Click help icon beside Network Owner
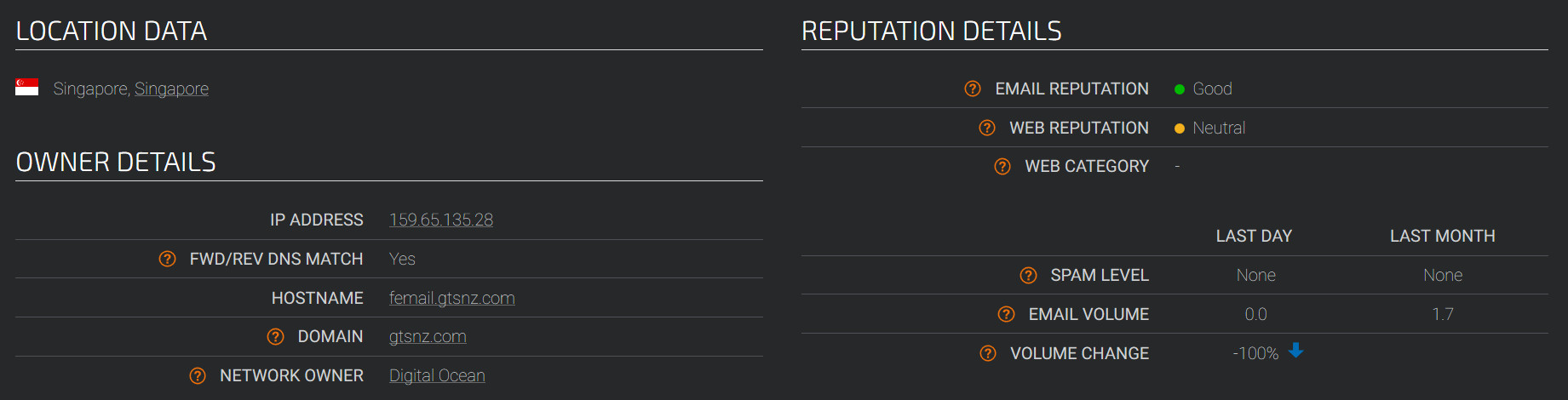The image size is (1568, 400). (198, 375)
